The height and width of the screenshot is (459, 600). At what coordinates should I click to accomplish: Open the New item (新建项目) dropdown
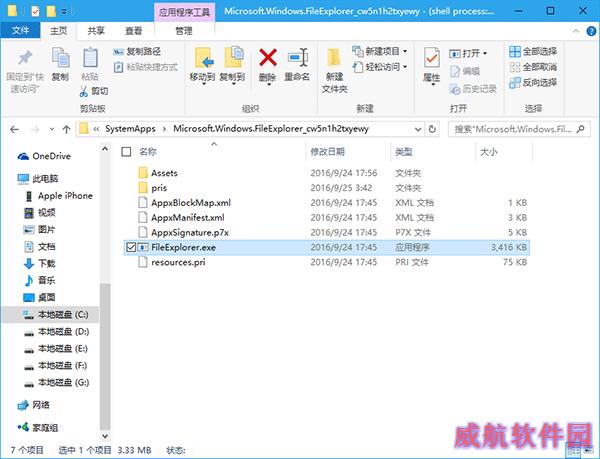(x=380, y=51)
